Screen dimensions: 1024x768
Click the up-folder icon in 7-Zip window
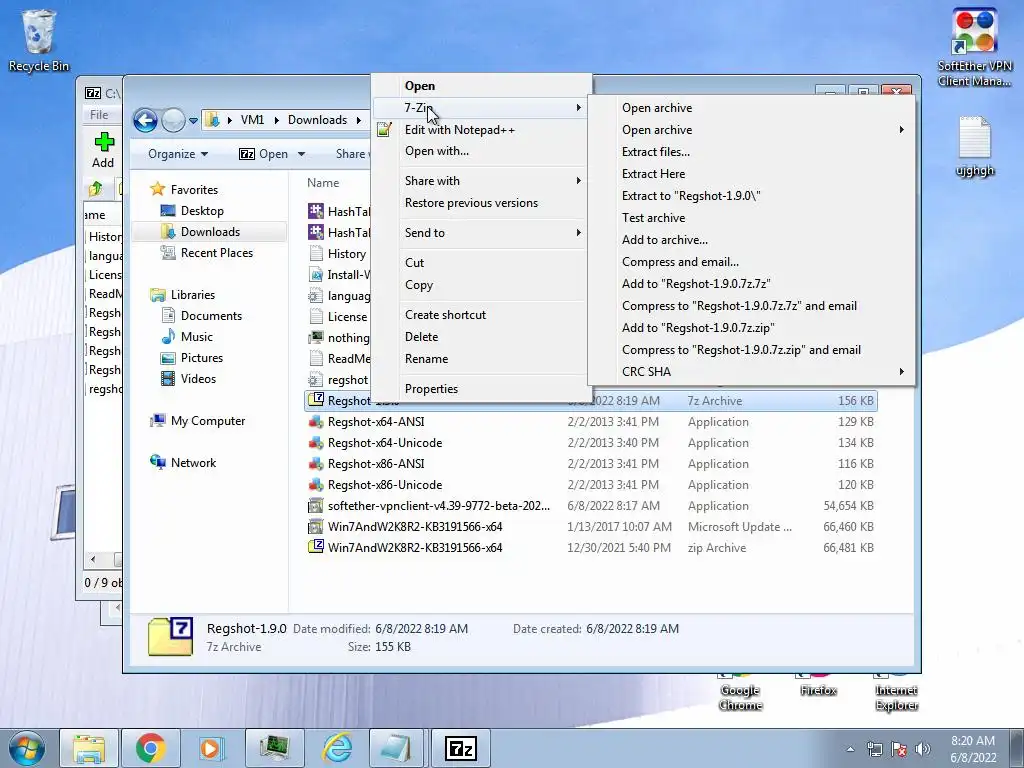coord(95,189)
